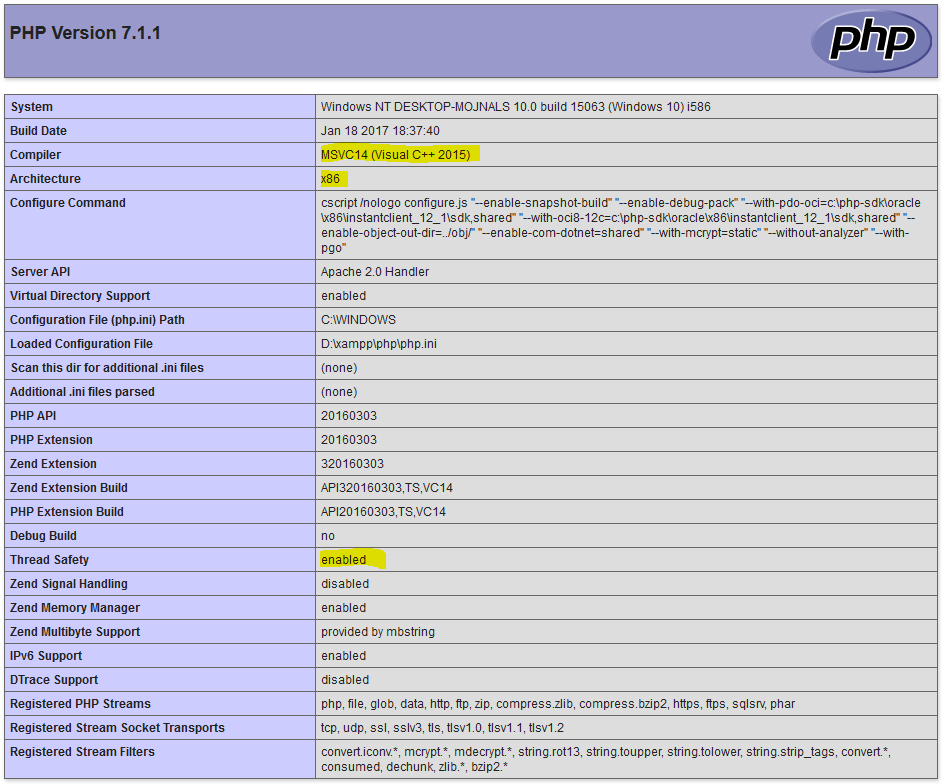Click 'Scan this dir for additional .ini files'
This screenshot has height=784, width=943.
click(107, 368)
